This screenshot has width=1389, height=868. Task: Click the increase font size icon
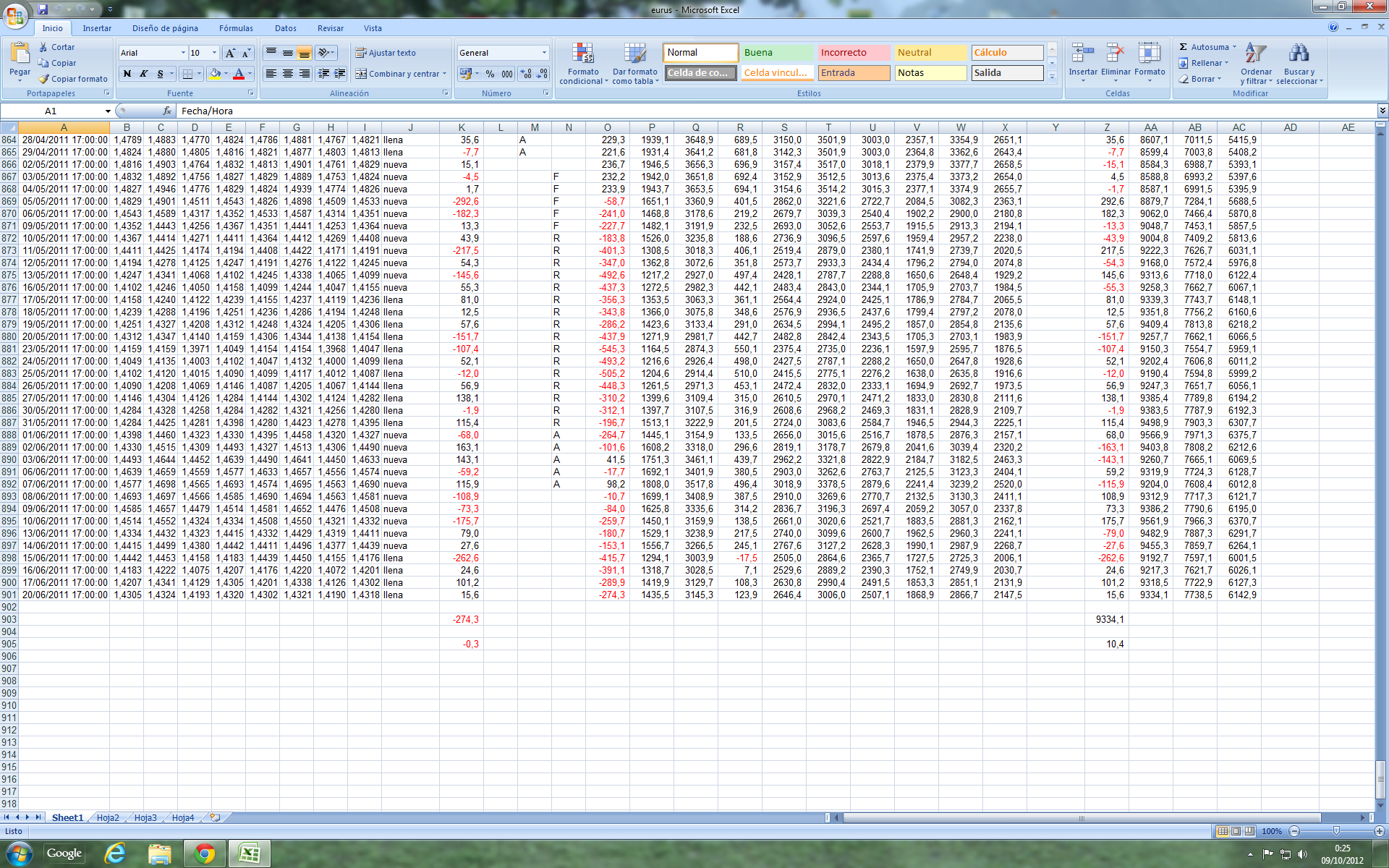coord(230,53)
